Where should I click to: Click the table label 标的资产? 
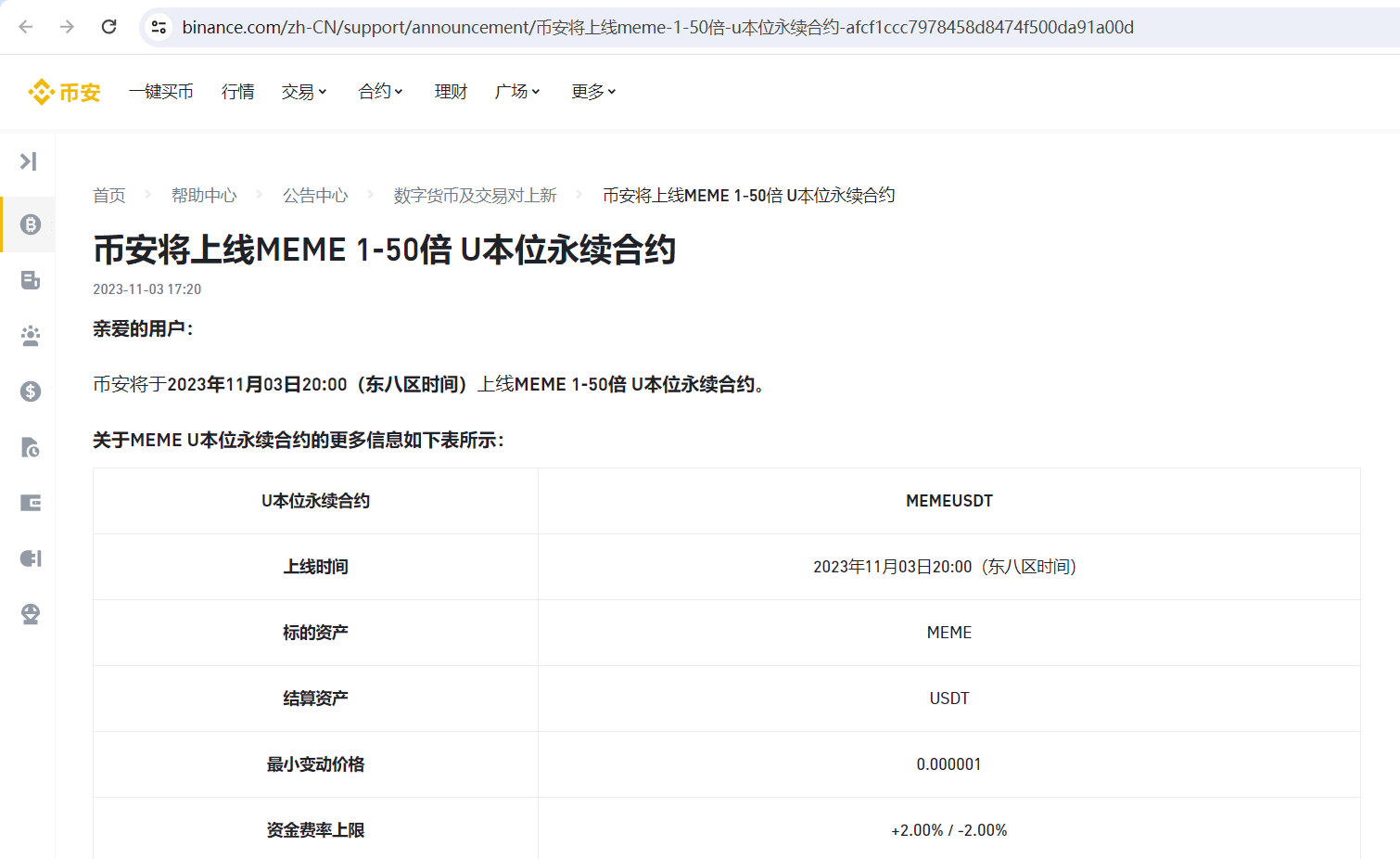pos(315,633)
